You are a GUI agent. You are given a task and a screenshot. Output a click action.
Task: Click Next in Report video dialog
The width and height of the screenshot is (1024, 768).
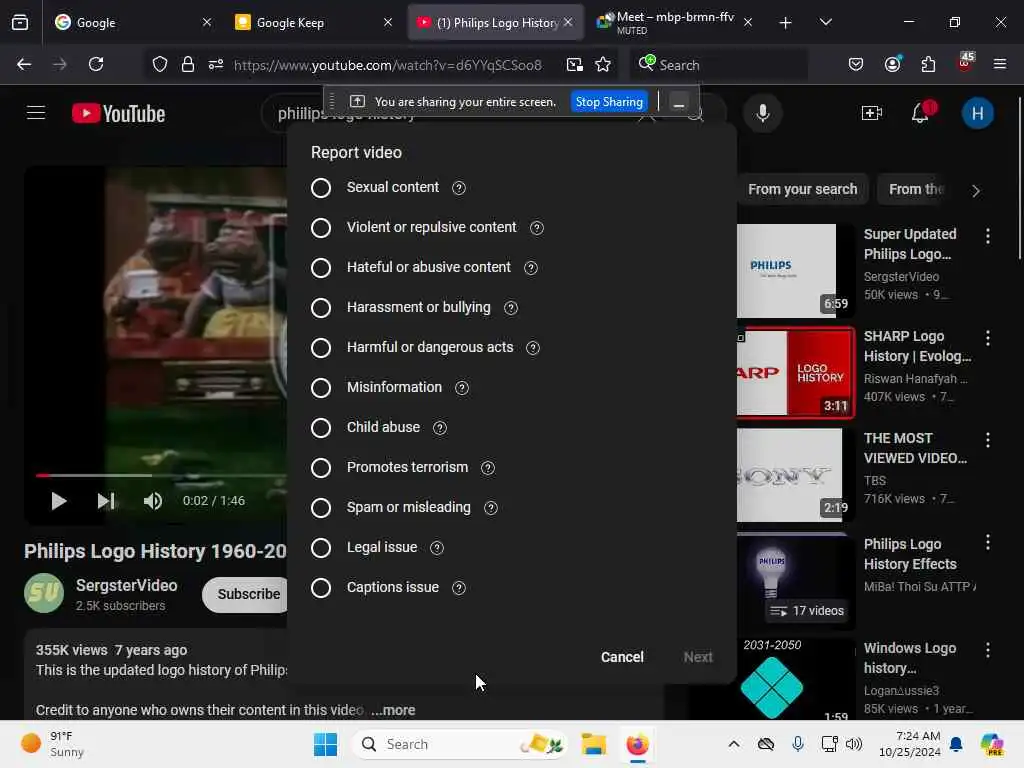(x=697, y=657)
